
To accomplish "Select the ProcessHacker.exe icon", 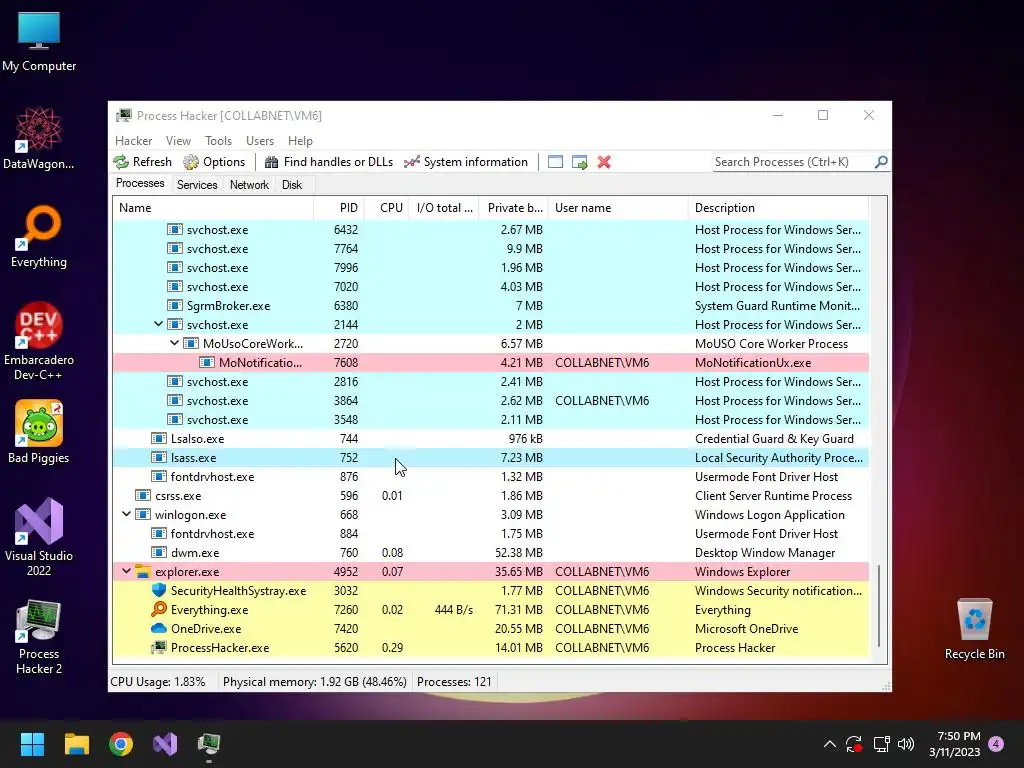I will (159, 647).
